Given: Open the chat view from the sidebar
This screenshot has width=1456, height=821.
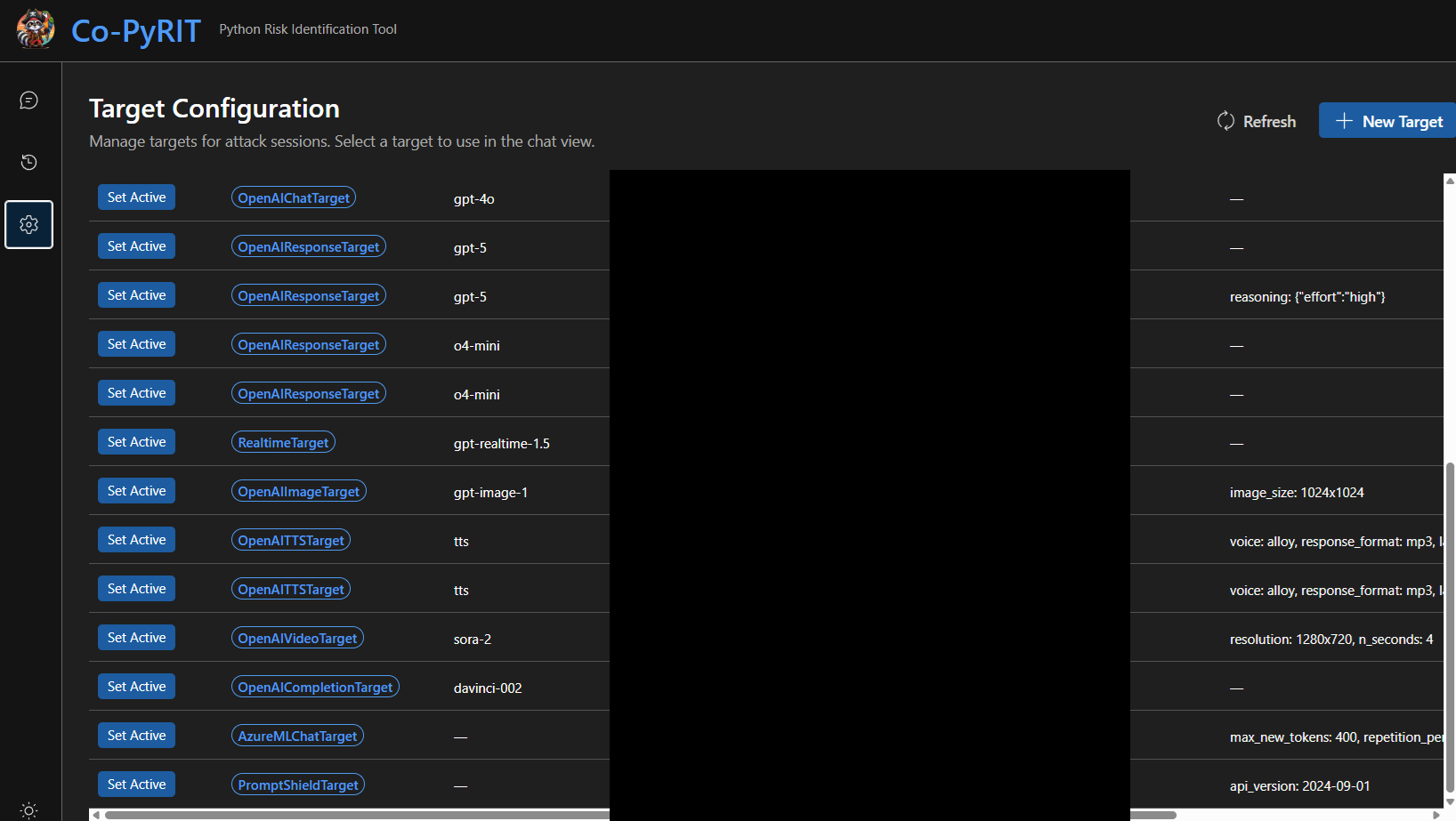Looking at the screenshot, I should (29, 101).
